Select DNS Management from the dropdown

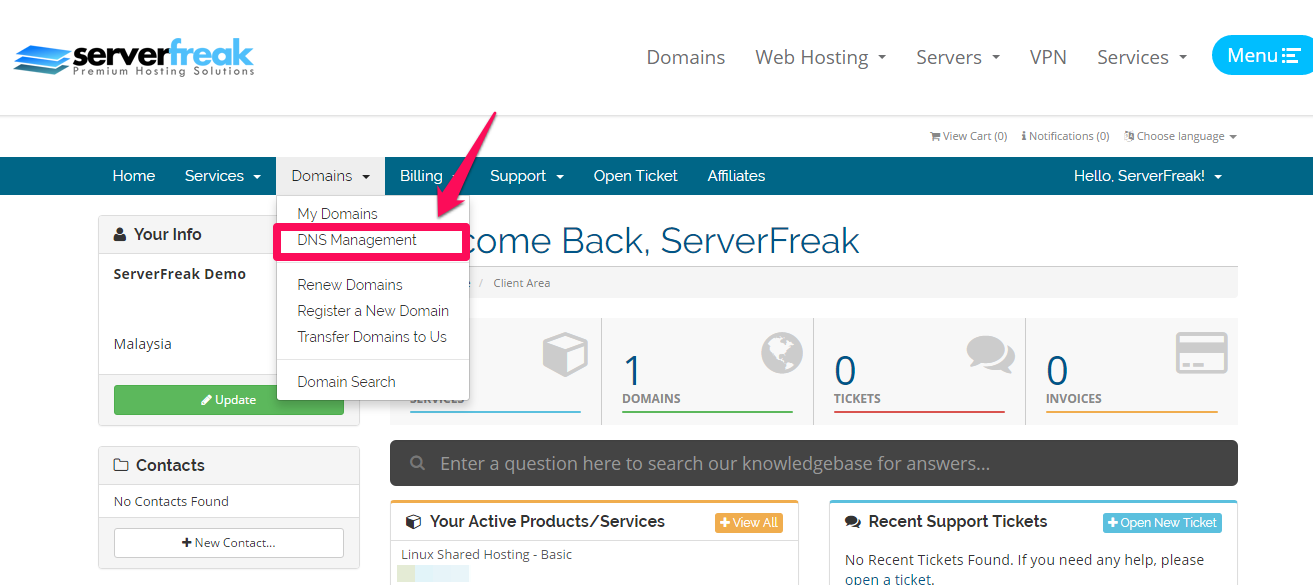[357, 240]
